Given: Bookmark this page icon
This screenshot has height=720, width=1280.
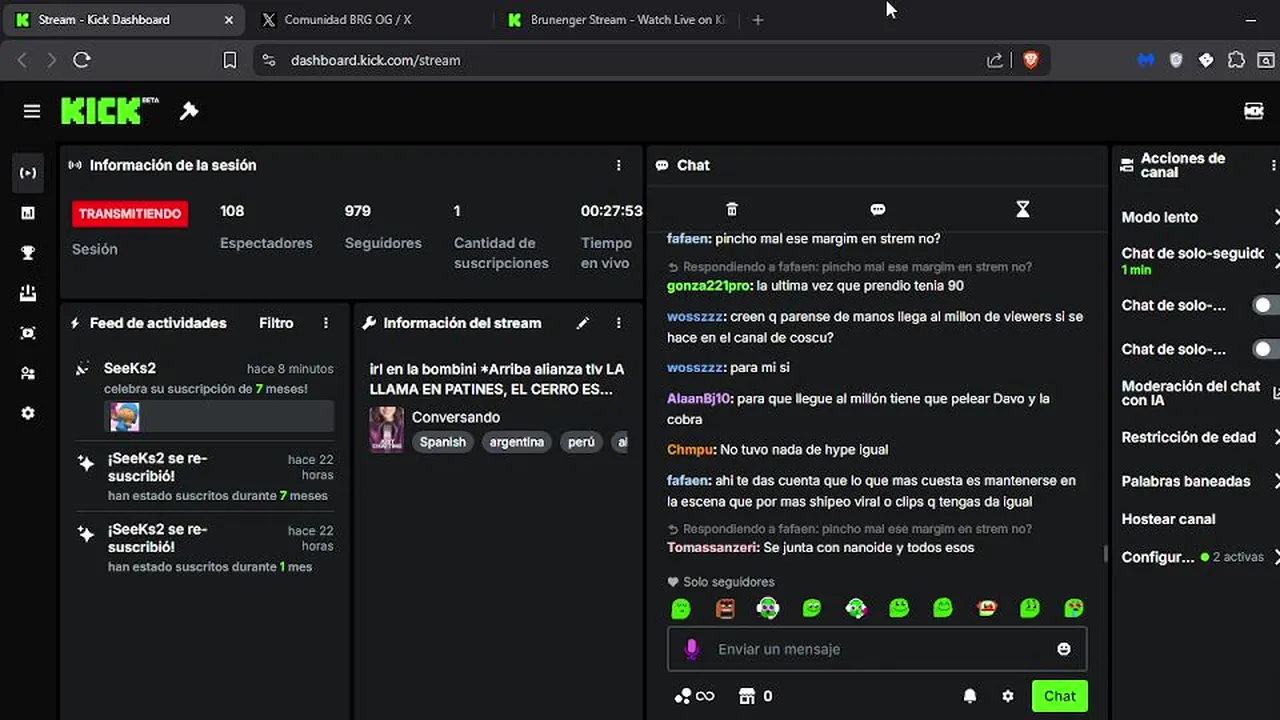Looking at the screenshot, I should coord(229,60).
